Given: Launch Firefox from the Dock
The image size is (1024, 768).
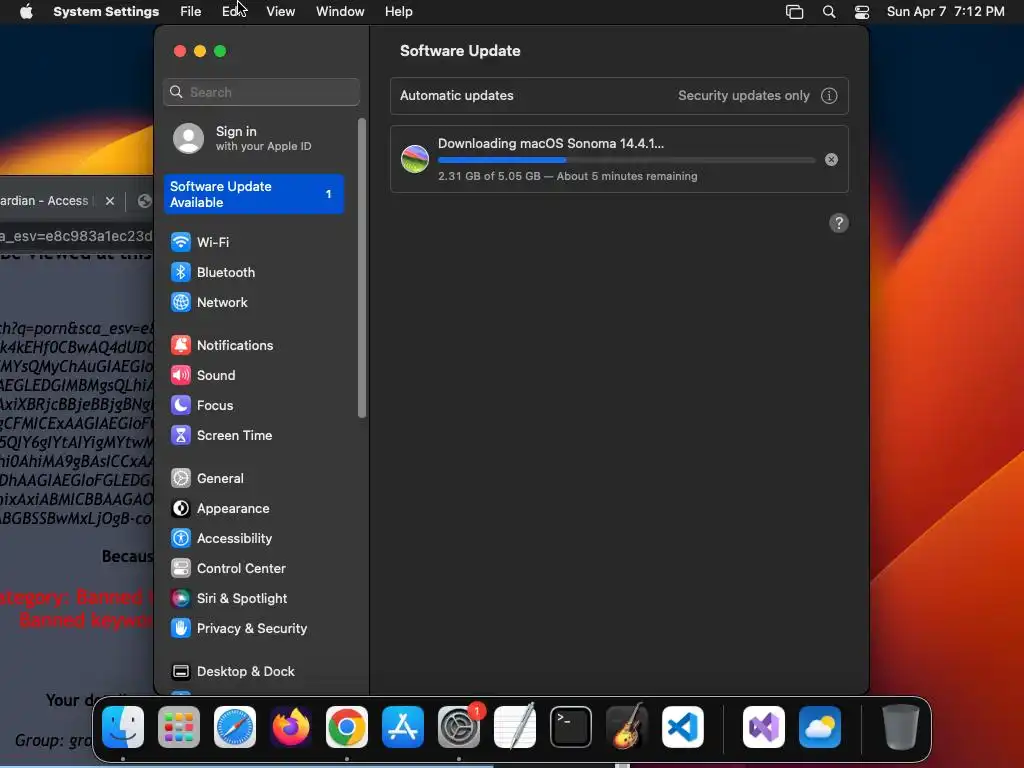Looking at the screenshot, I should pos(291,727).
